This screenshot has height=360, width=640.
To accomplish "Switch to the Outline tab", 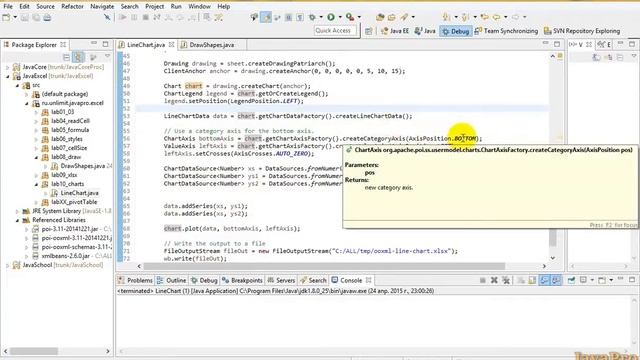I will pyautogui.click(x=171, y=280).
